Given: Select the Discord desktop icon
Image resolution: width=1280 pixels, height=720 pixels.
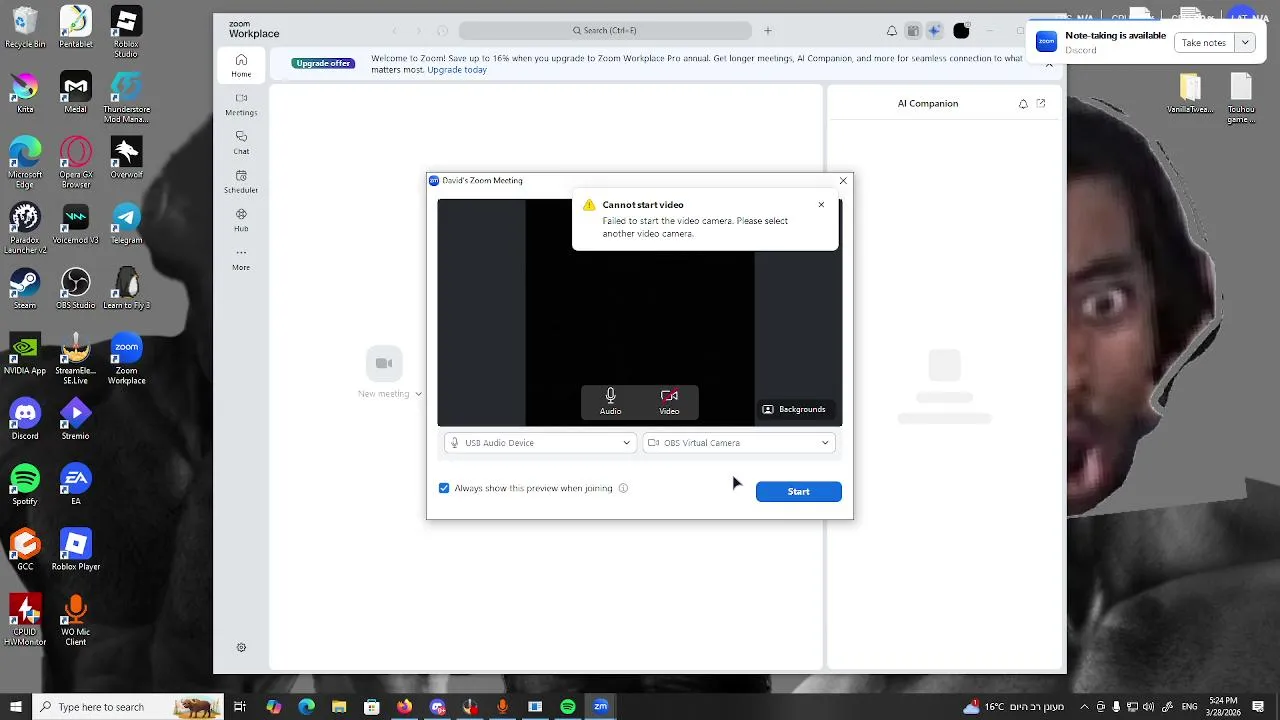Looking at the screenshot, I should [25, 419].
